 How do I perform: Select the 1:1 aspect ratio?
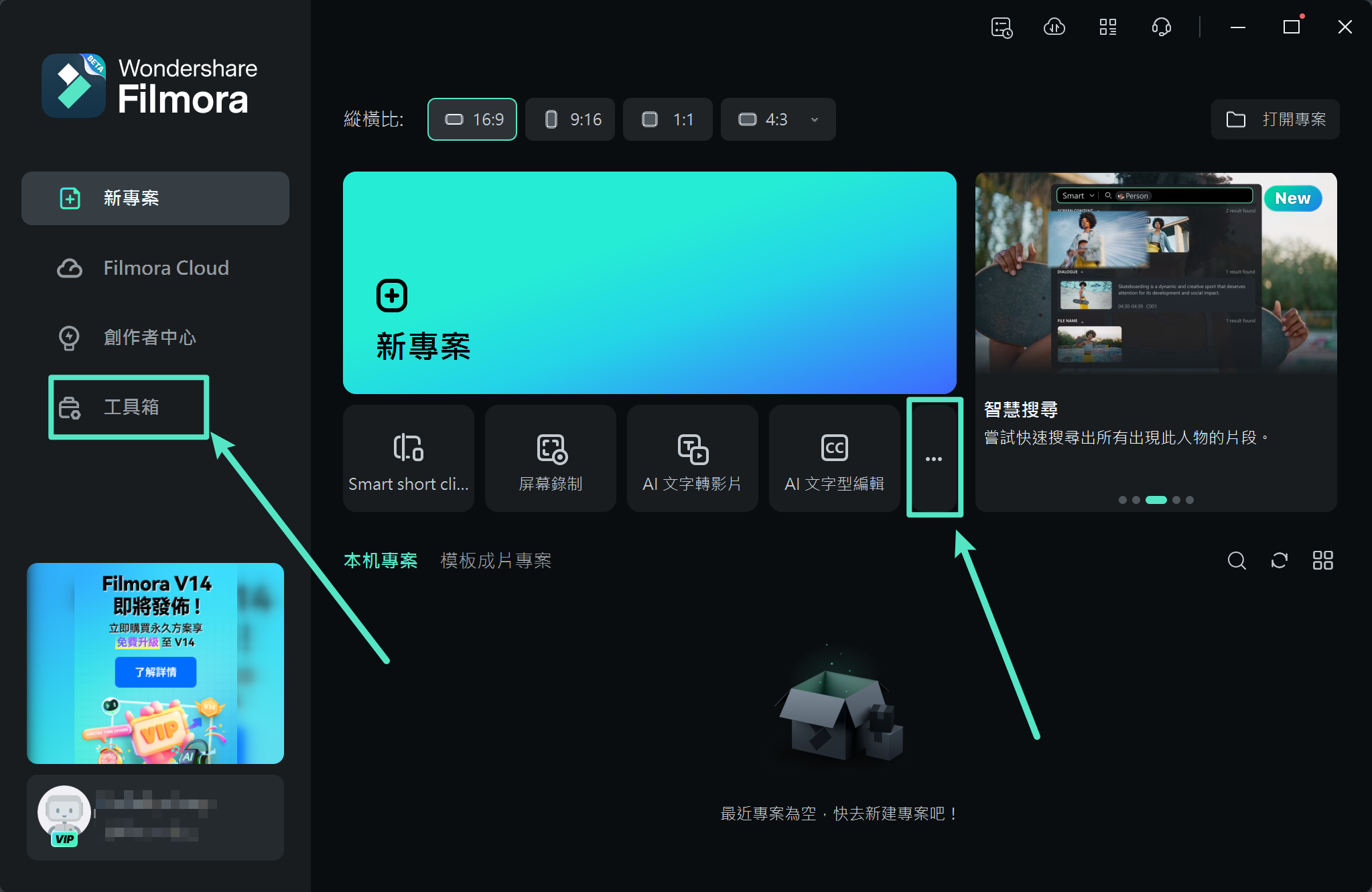[668, 119]
